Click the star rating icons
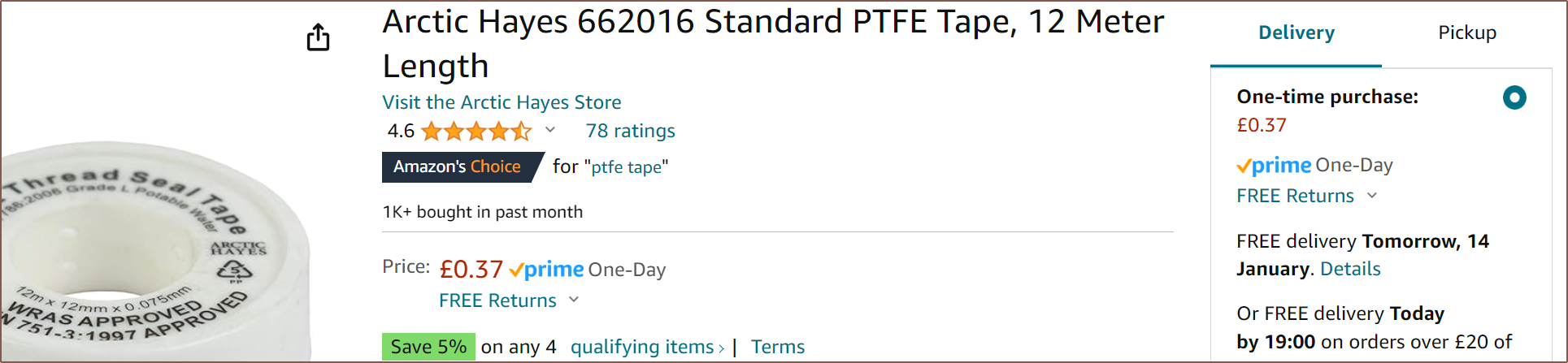The width and height of the screenshot is (1568, 363). click(x=476, y=131)
